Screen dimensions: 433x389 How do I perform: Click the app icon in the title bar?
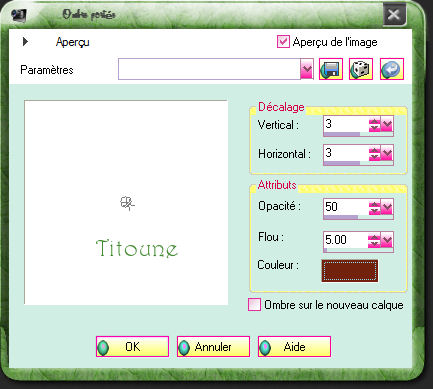18,15
